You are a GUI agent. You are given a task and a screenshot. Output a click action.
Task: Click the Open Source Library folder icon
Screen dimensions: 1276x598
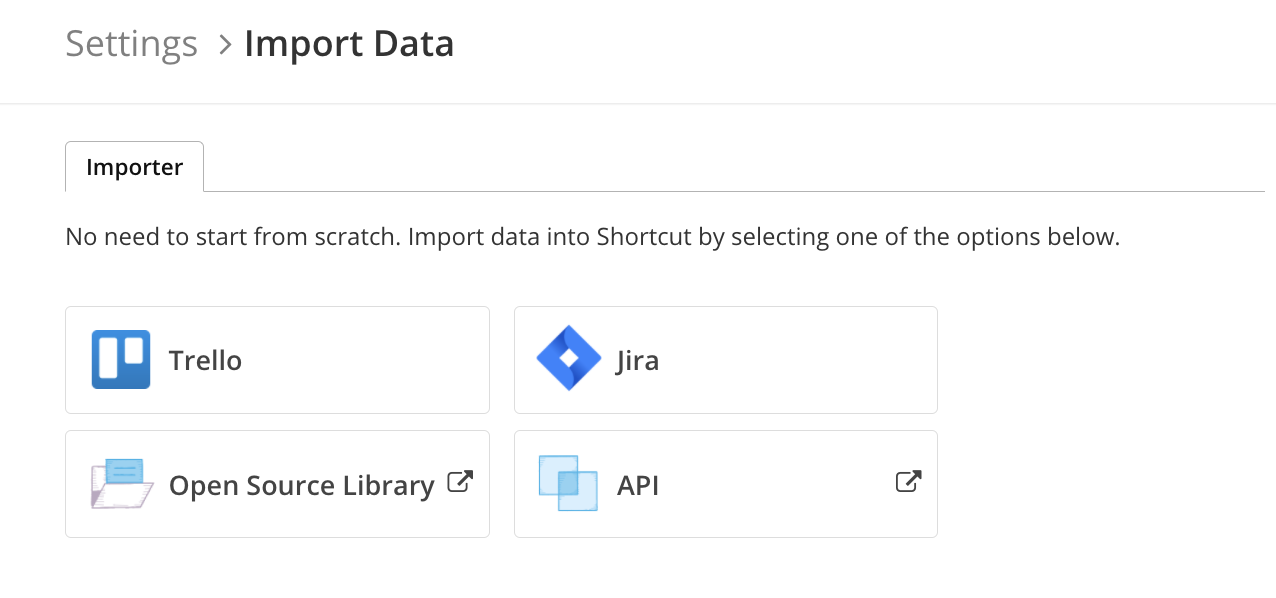tap(121, 484)
